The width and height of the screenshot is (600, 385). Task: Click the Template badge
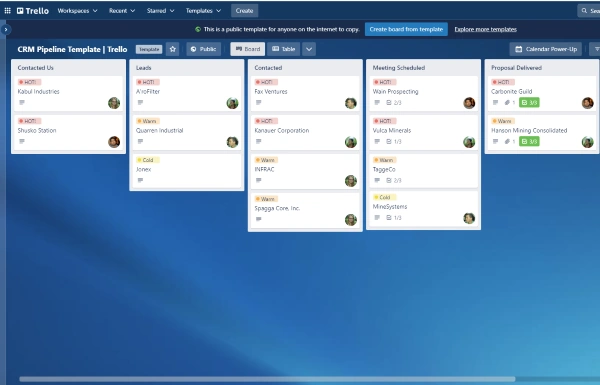click(x=149, y=49)
